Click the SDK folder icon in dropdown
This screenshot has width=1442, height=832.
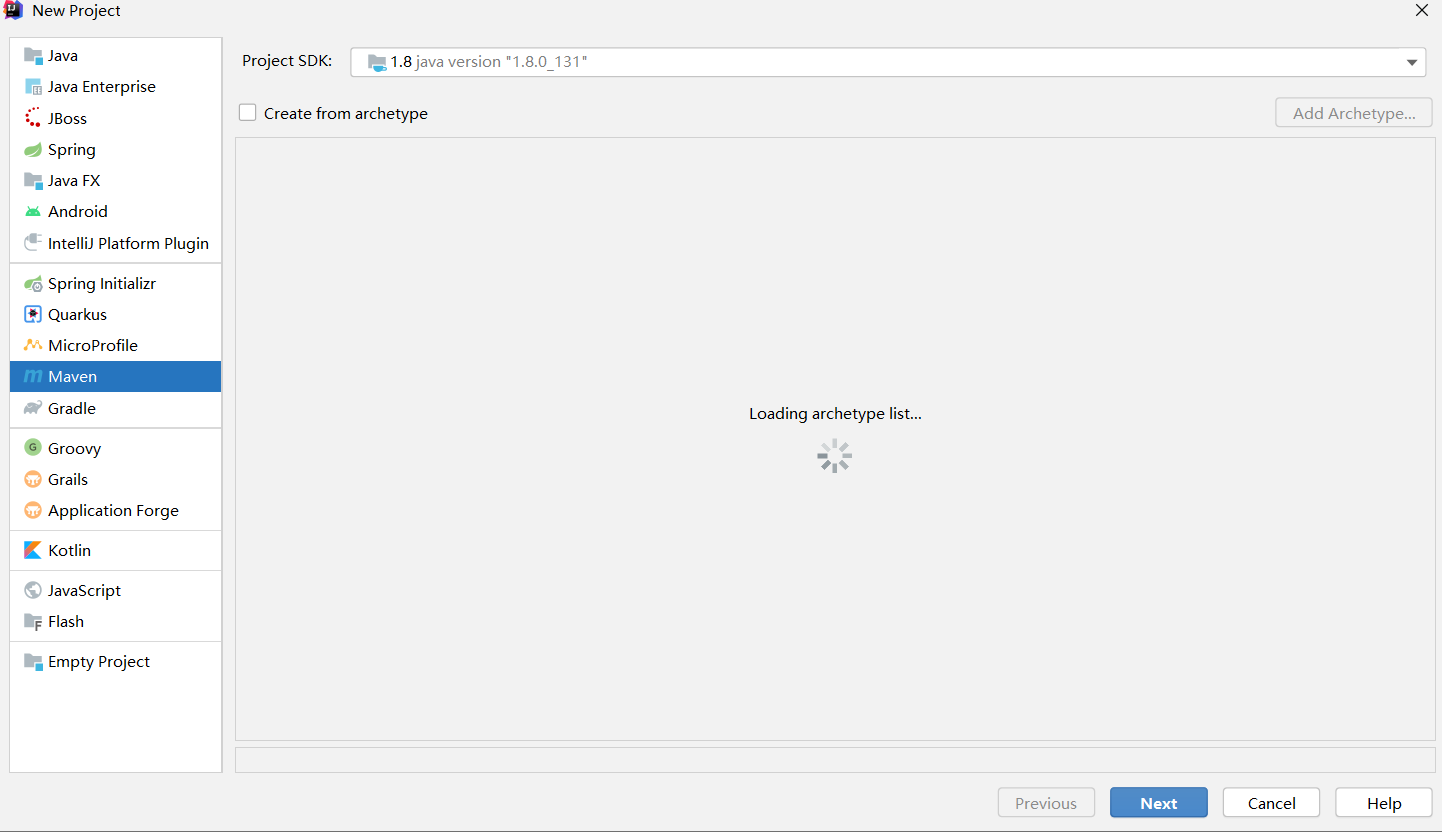point(377,62)
